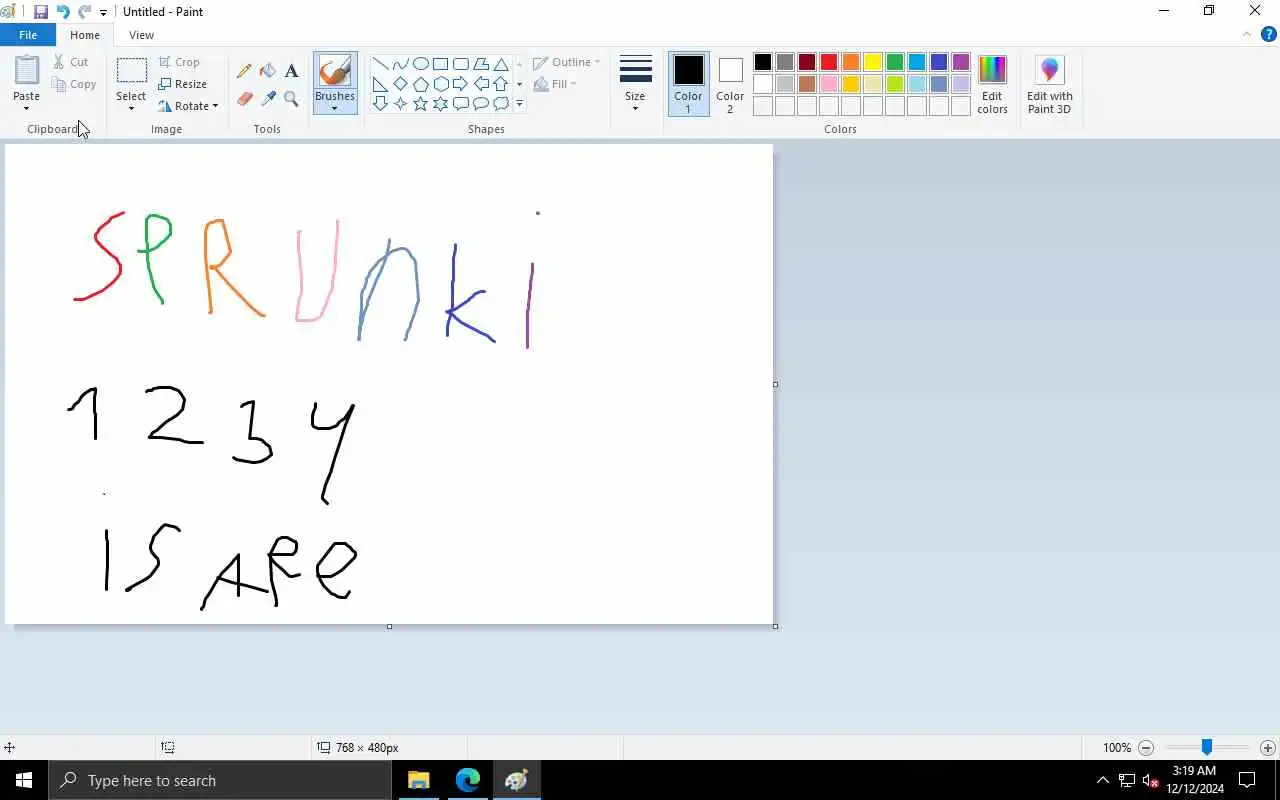1280x800 pixels.
Task: Choose the Right arrow shape
Action: [x=461, y=84]
